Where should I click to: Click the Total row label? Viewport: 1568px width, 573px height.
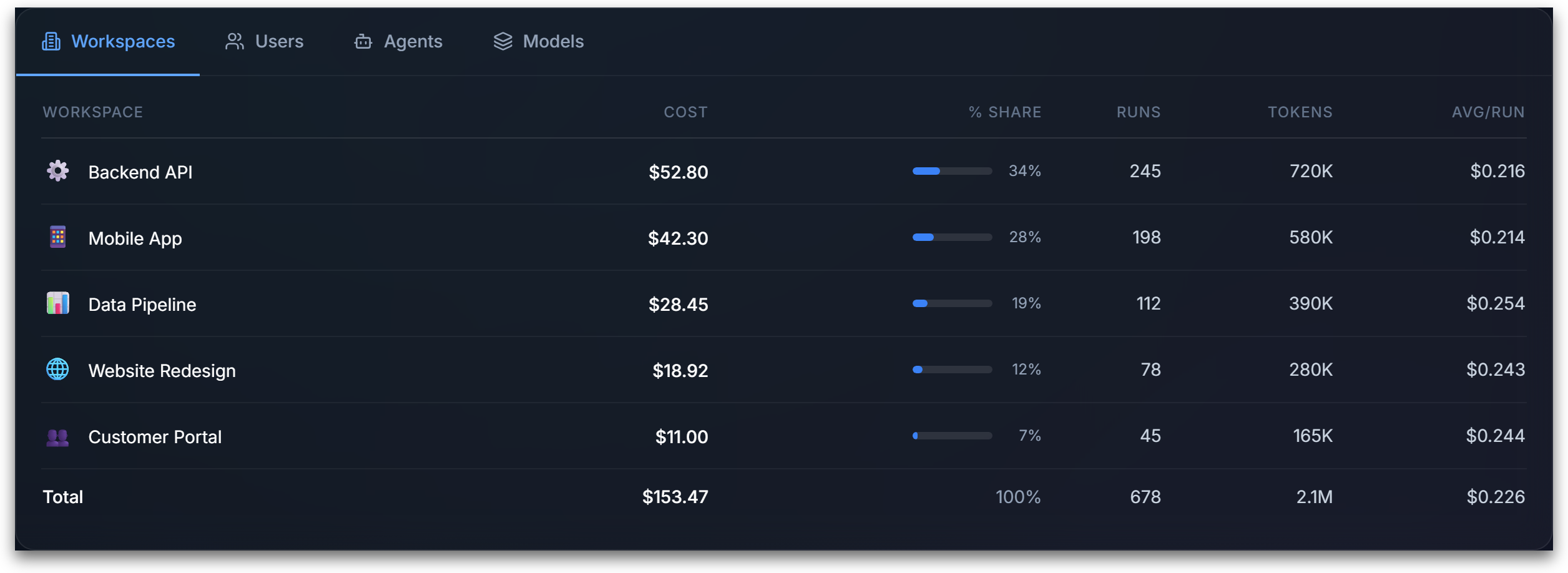click(62, 496)
